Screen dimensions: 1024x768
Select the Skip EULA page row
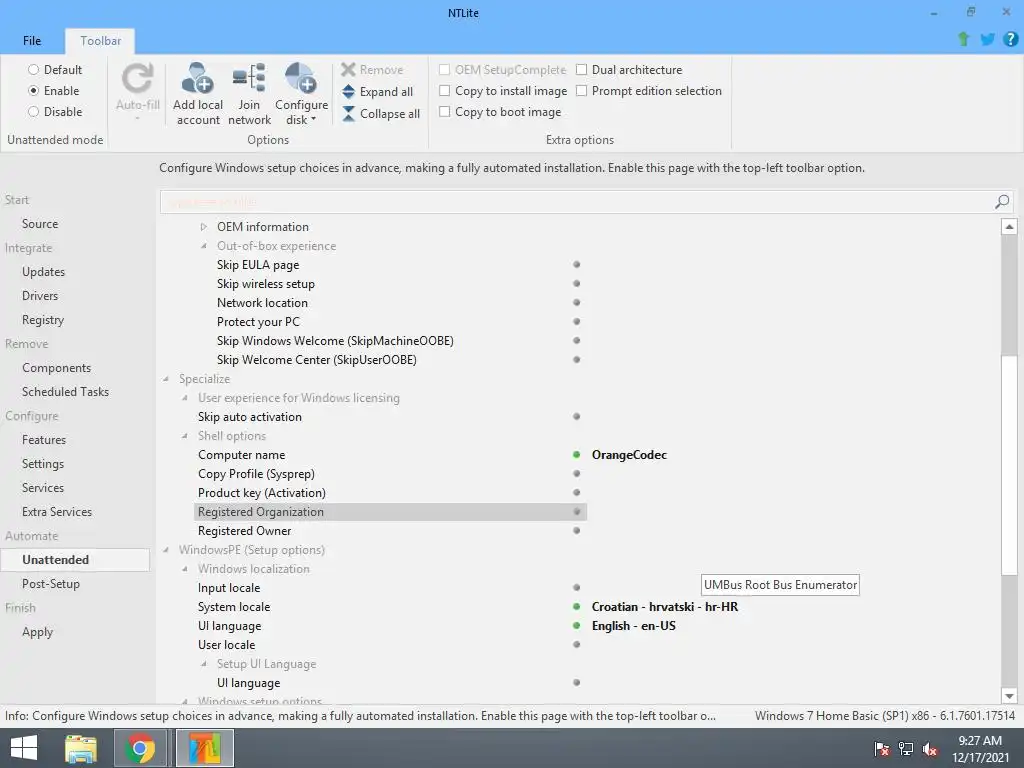[x=391, y=264]
